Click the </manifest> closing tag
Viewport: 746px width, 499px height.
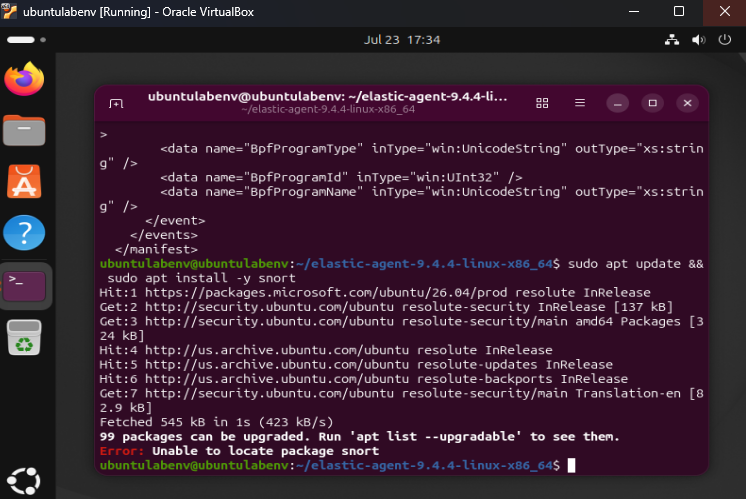(x=156, y=249)
